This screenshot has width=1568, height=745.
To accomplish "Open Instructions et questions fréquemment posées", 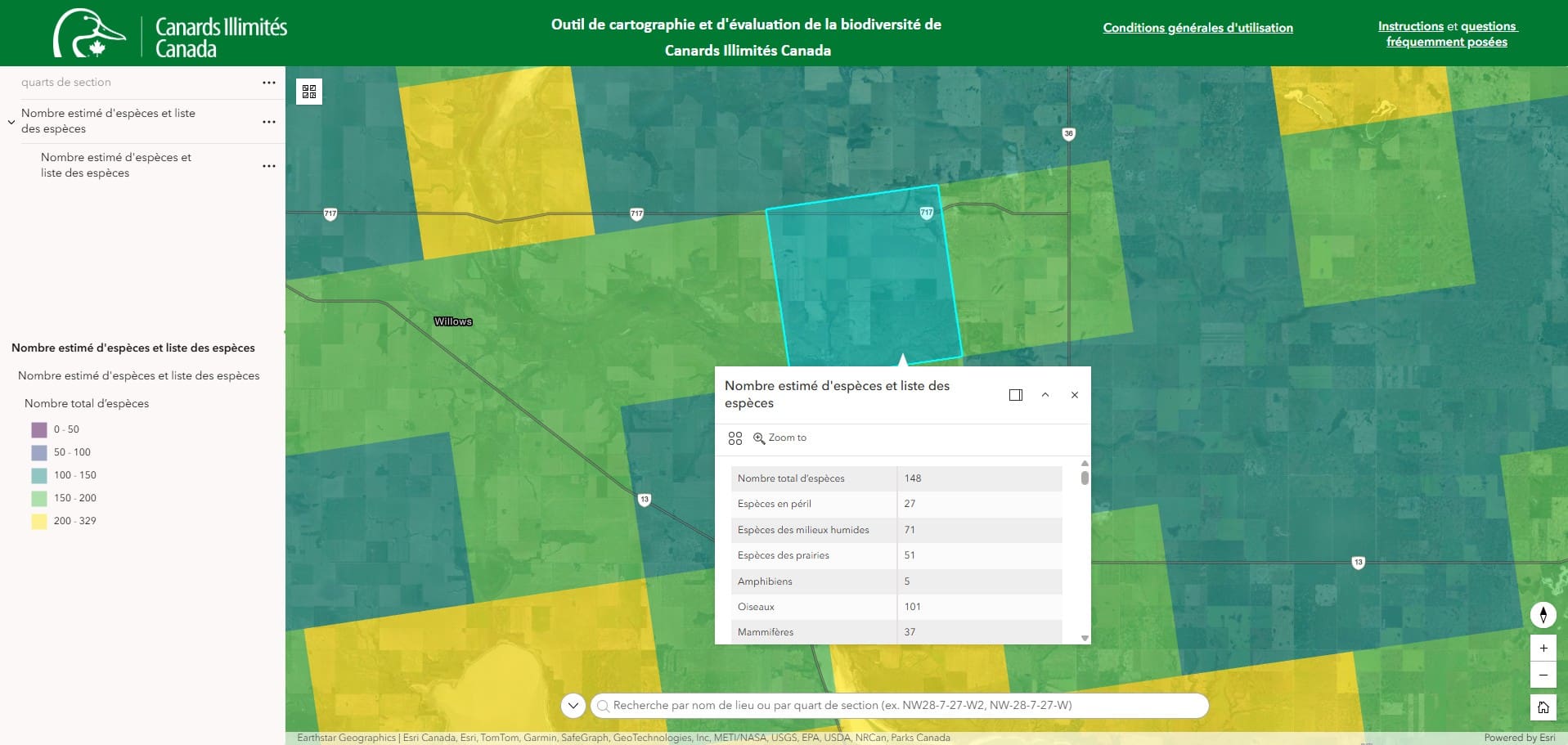I will click(1447, 34).
